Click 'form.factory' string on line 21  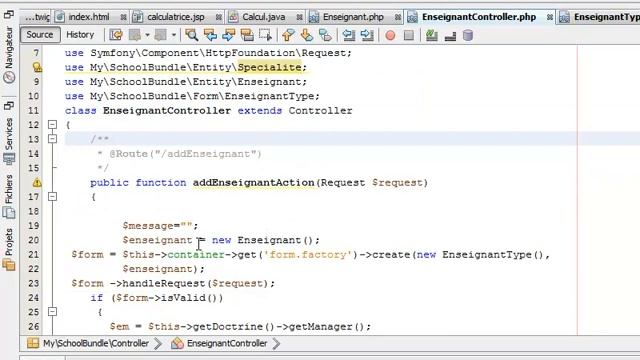(x=308, y=255)
